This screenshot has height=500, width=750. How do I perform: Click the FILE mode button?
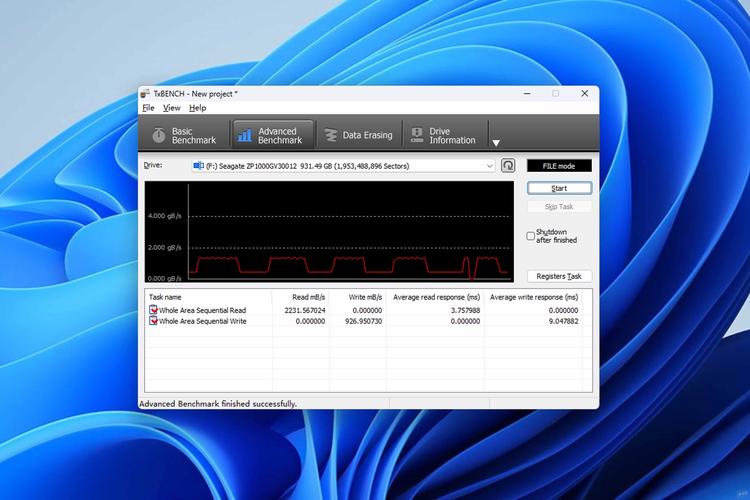coord(559,166)
